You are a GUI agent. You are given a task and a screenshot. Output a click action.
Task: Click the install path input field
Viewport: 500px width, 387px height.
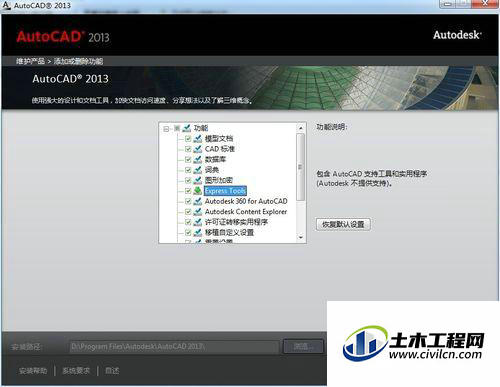coord(174,347)
